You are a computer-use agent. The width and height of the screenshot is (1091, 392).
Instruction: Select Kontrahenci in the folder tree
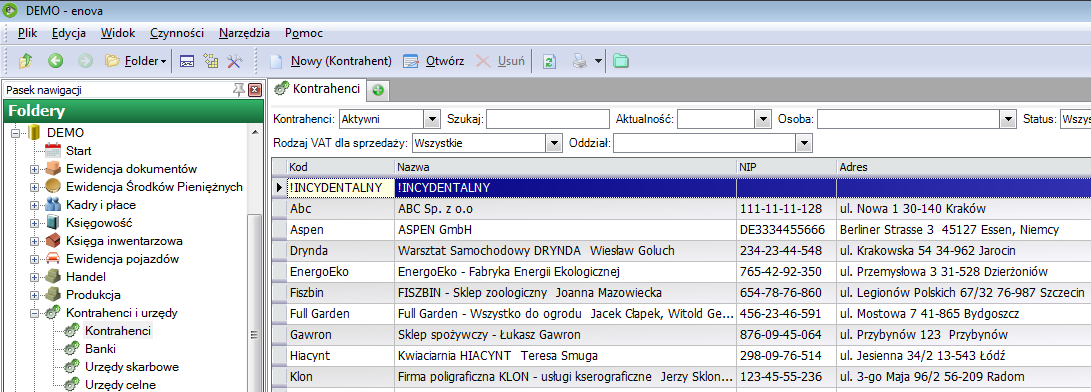(x=118, y=331)
